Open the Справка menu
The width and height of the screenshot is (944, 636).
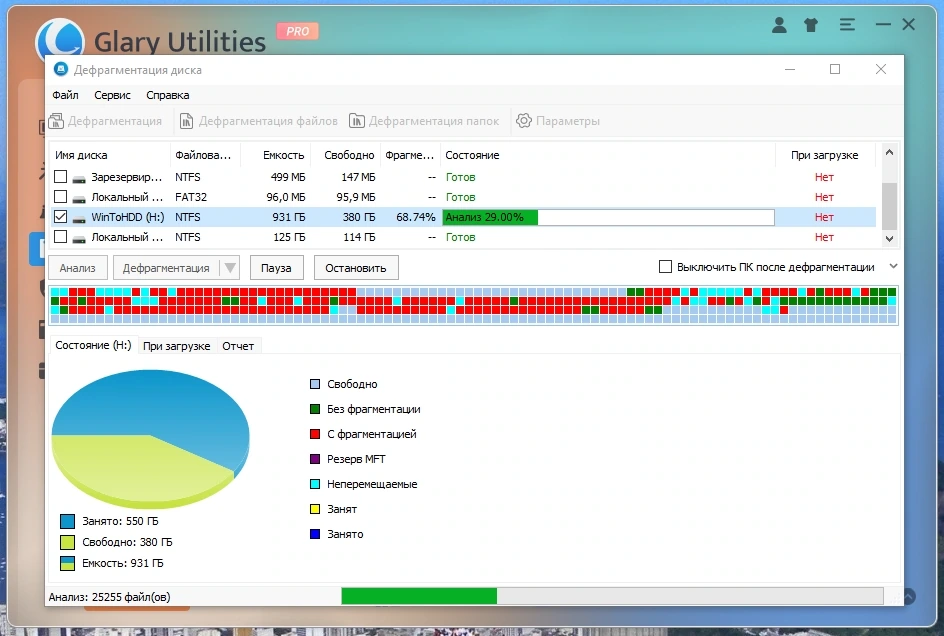[x=167, y=95]
